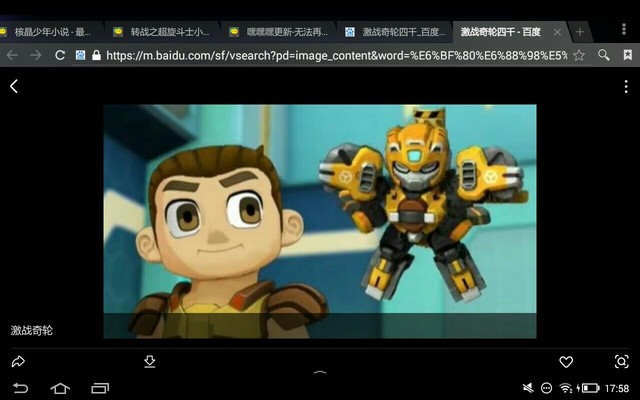The width and height of the screenshot is (640, 400).
Task: Share the image with arrow icon
Action: tap(18, 361)
